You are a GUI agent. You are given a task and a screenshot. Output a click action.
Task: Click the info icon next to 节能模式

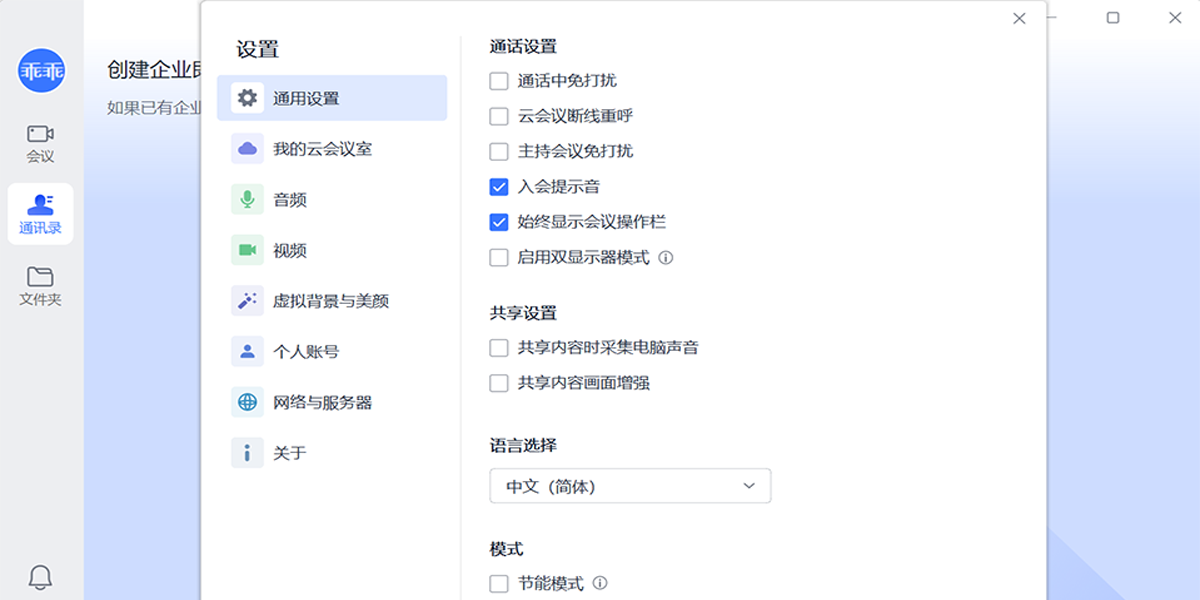pos(600,583)
